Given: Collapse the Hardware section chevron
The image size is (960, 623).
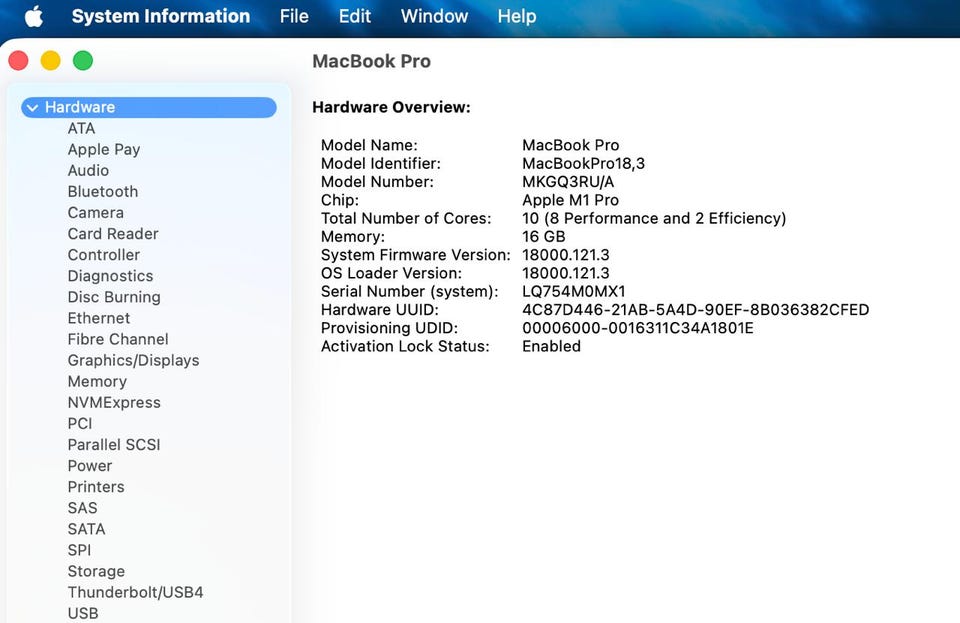Looking at the screenshot, I should (32, 108).
